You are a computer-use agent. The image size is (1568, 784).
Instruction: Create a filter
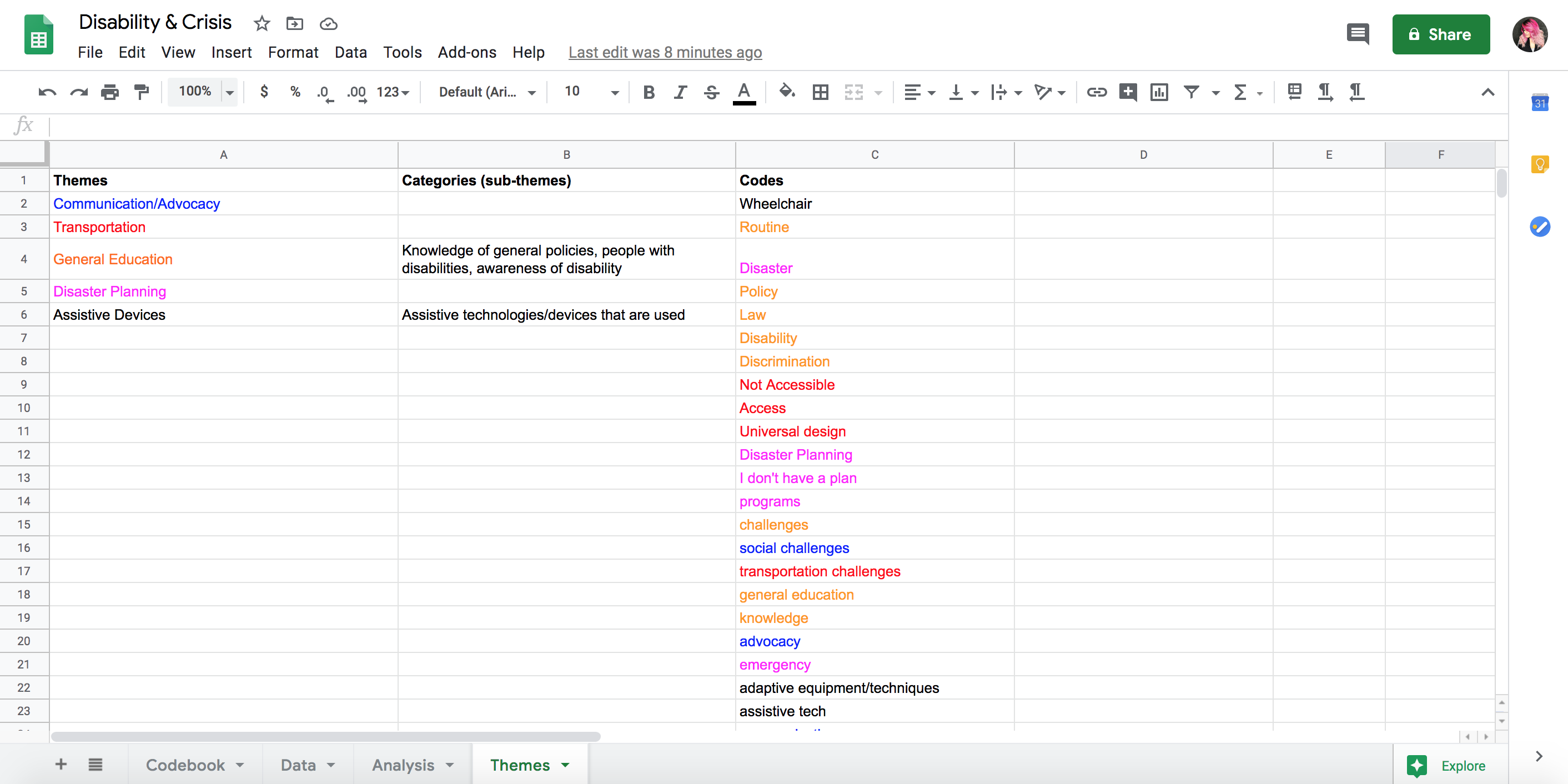(1191, 92)
